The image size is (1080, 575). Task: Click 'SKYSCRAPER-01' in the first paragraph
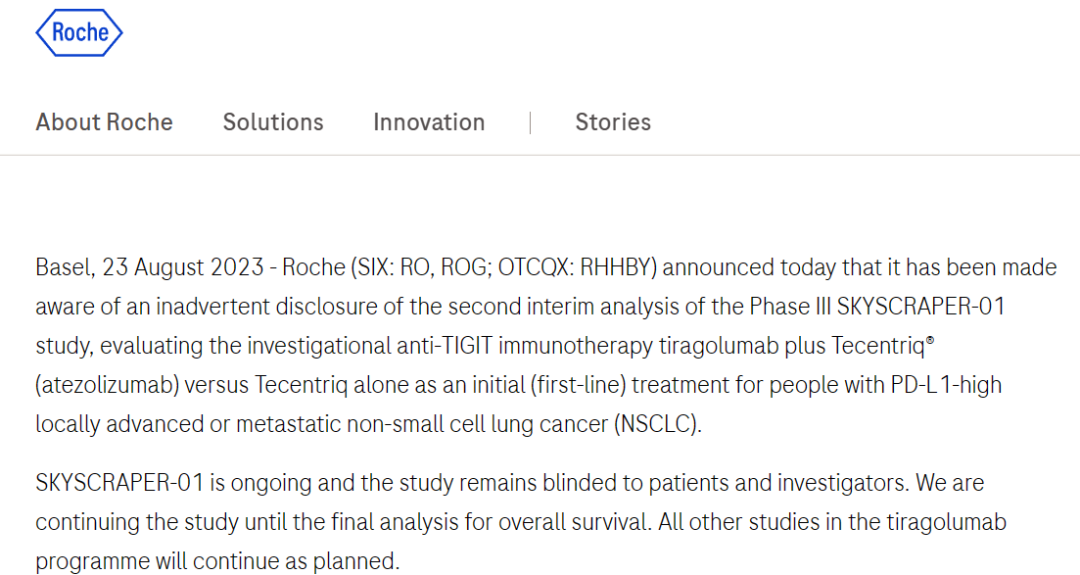(x=921, y=306)
